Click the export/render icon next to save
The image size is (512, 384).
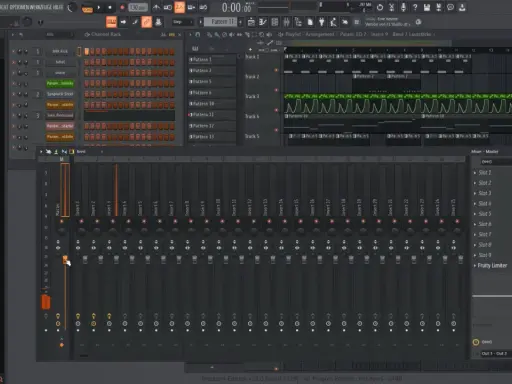439,7
